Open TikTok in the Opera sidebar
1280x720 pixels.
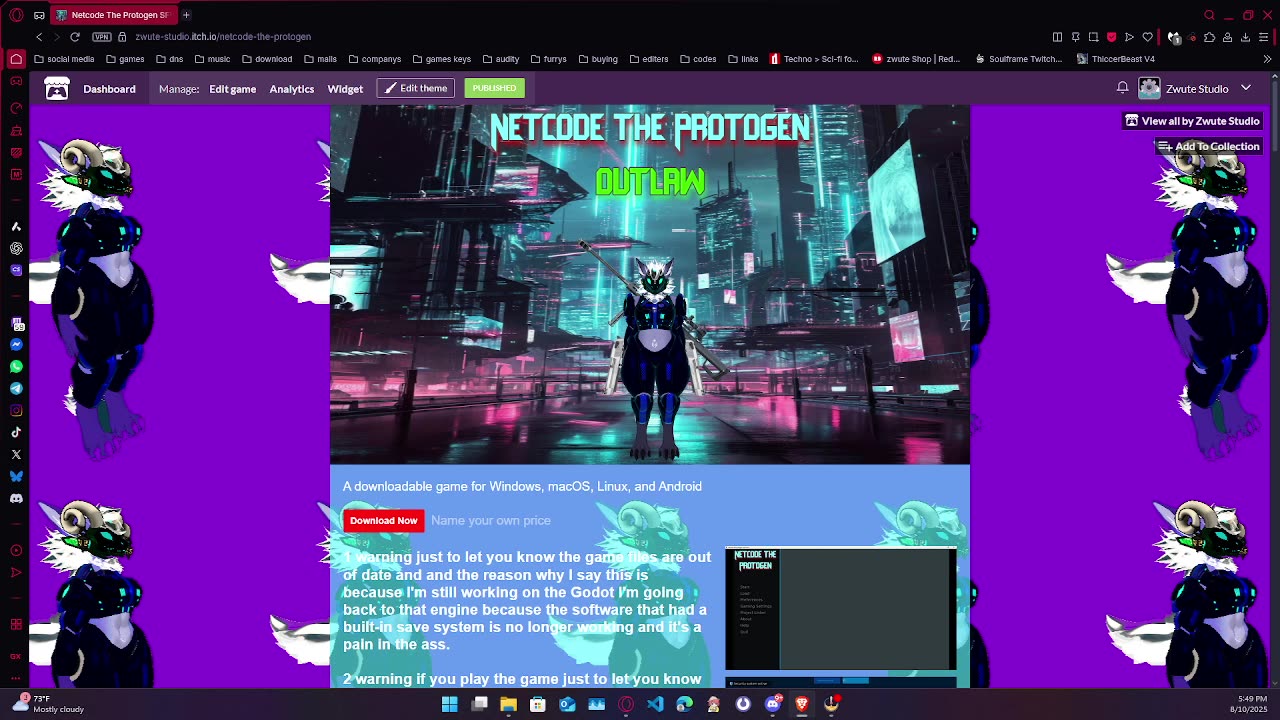tap(16, 432)
